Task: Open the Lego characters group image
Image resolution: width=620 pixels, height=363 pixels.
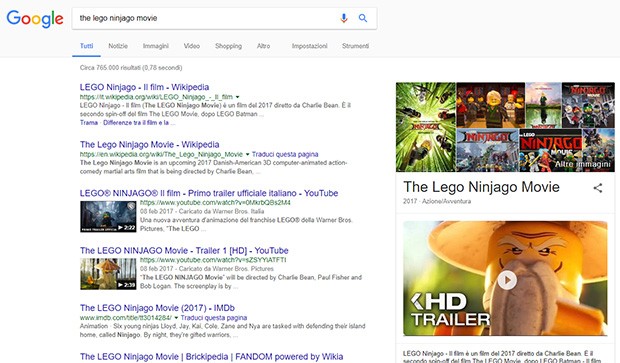Action: click(490, 105)
